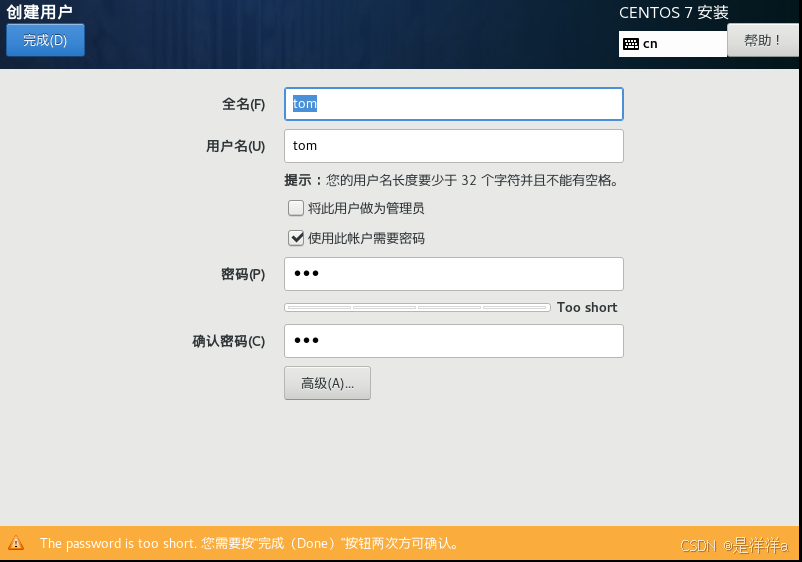This screenshot has height=562, width=802.
Task: Click the keyboard layout icon
Action: coord(631,44)
